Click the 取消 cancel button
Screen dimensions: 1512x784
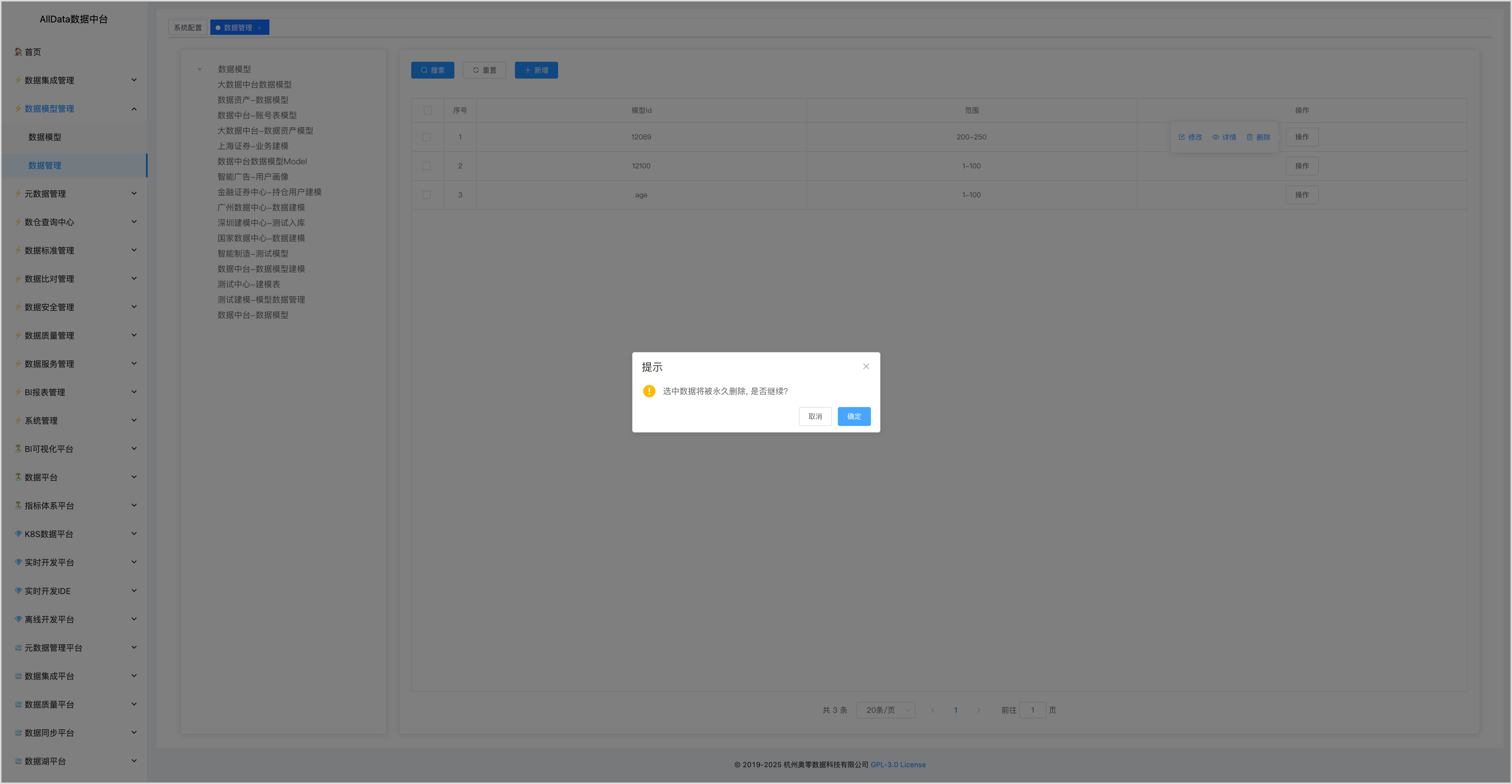pyautogui.click(x=815, y=416)
